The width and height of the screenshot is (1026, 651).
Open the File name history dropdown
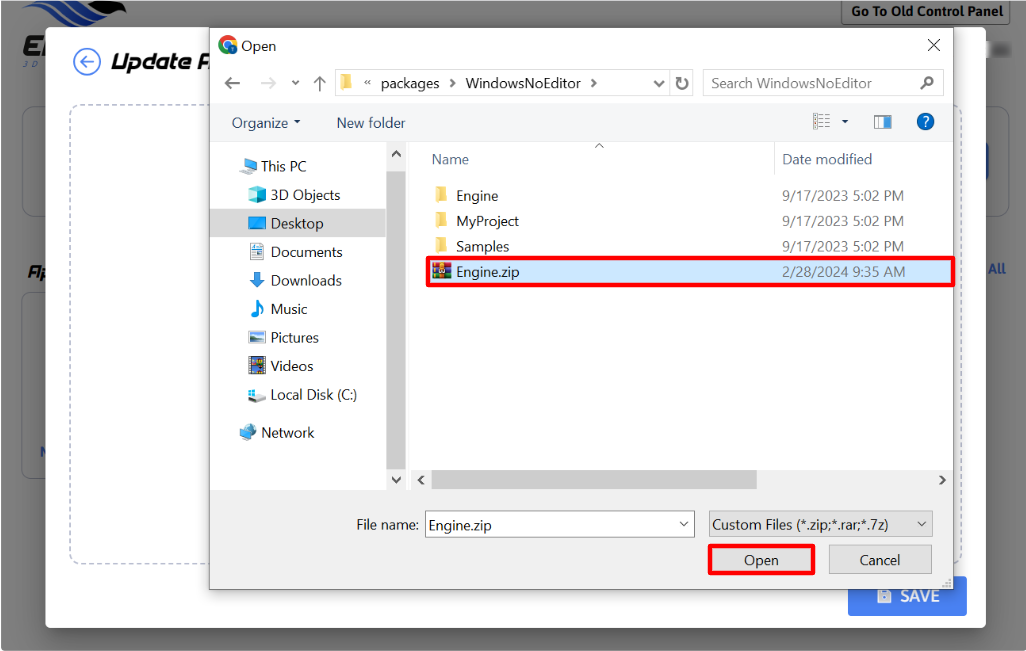click(x=685, y=524)
